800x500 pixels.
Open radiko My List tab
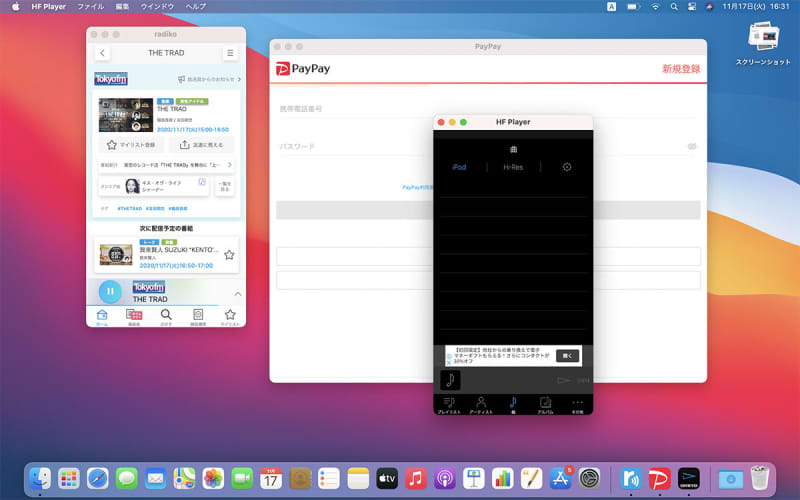(230, 317)
